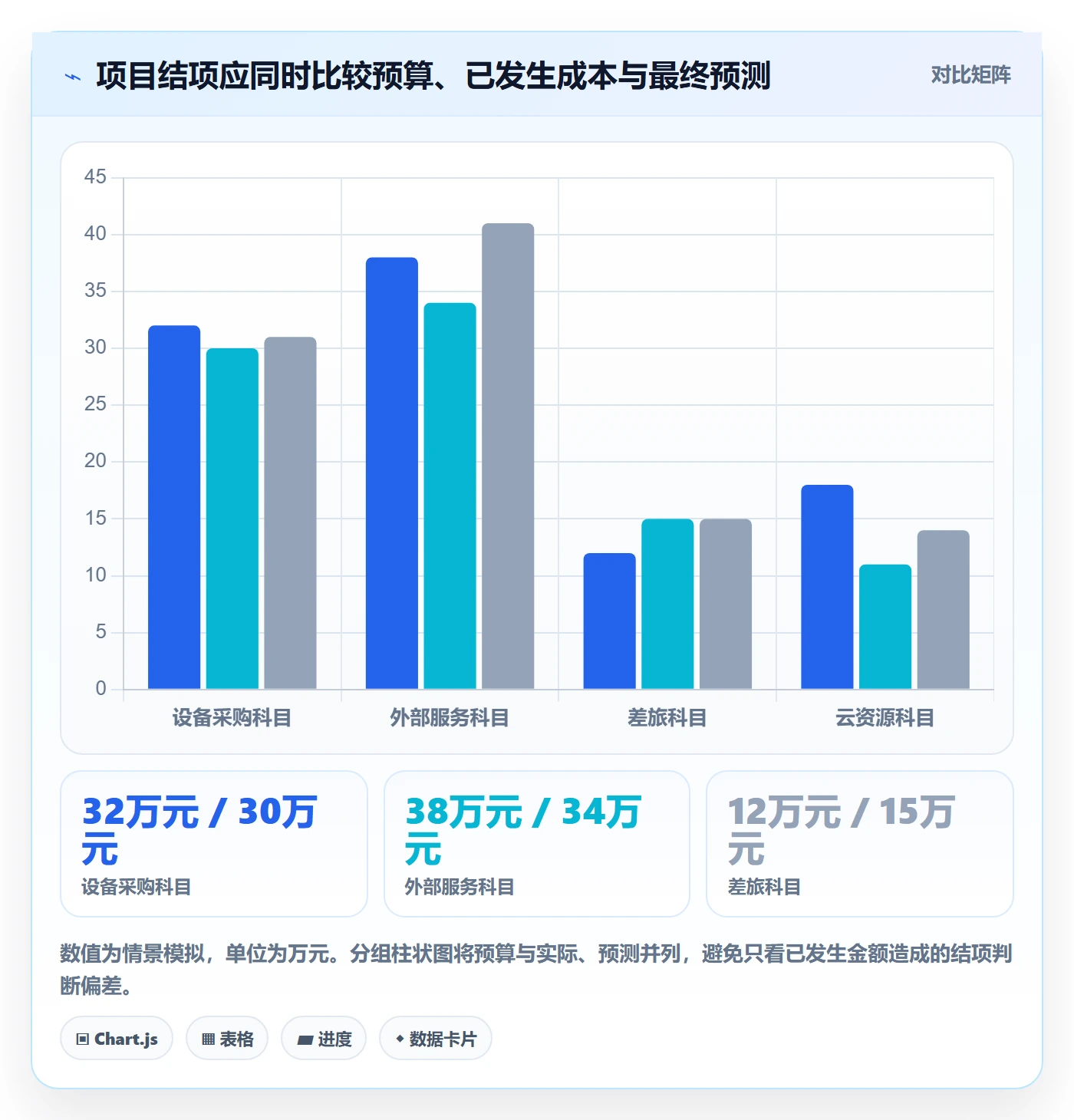Click the dark blue bar for 设备采购科目
The height and width of the screenshot is (1120, 1074).
click(x=174, y=507)
